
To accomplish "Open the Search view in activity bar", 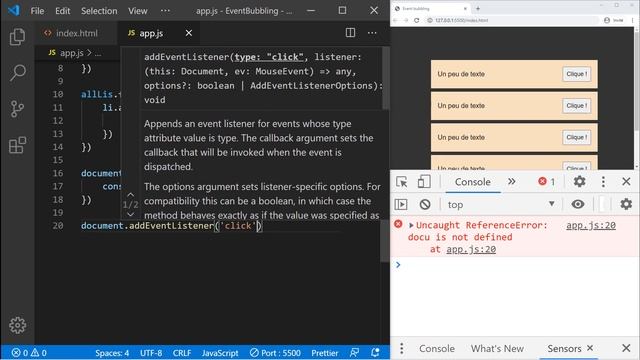I will tap(17, 73).
